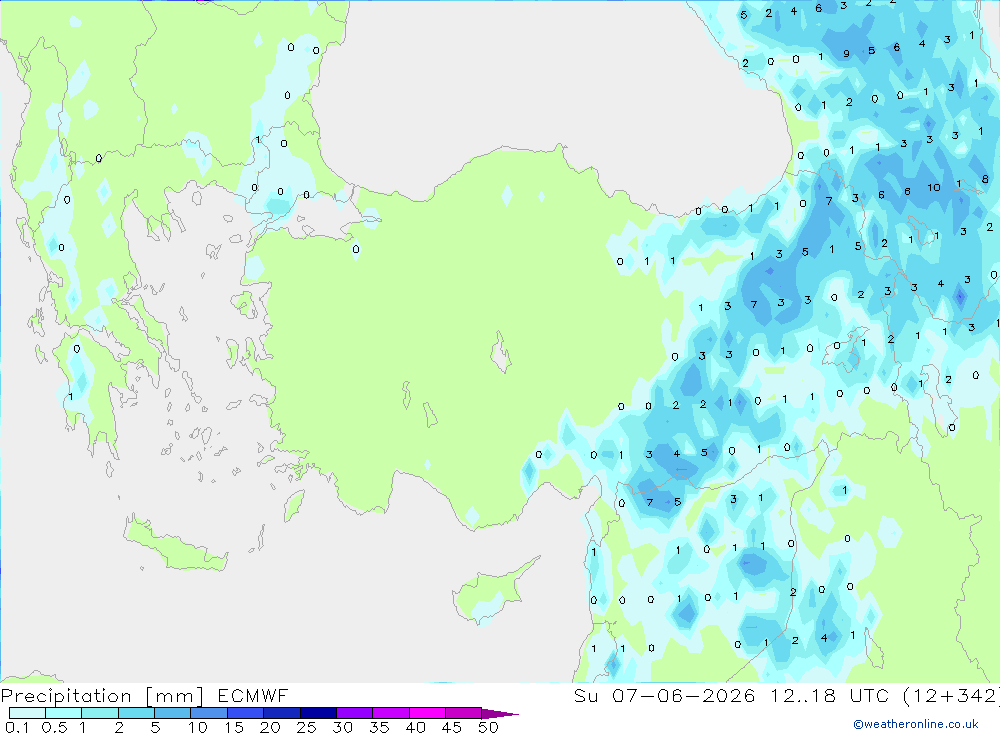This screenshot has height=733, width=1000.
Task: Click the '10' precipitation value on the map
Action: pos(934,188)
